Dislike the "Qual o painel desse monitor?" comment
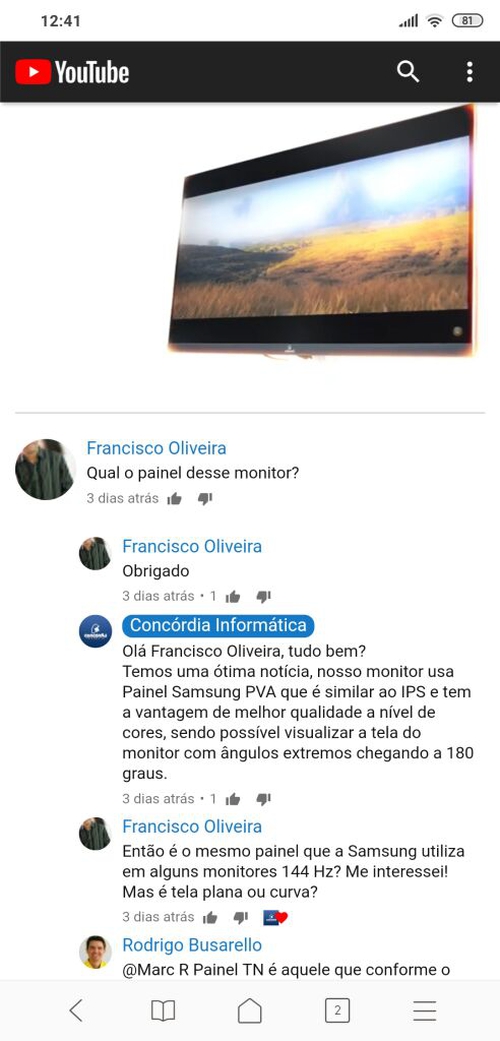The image size is (500, 1041). click(x=205, y=499)
